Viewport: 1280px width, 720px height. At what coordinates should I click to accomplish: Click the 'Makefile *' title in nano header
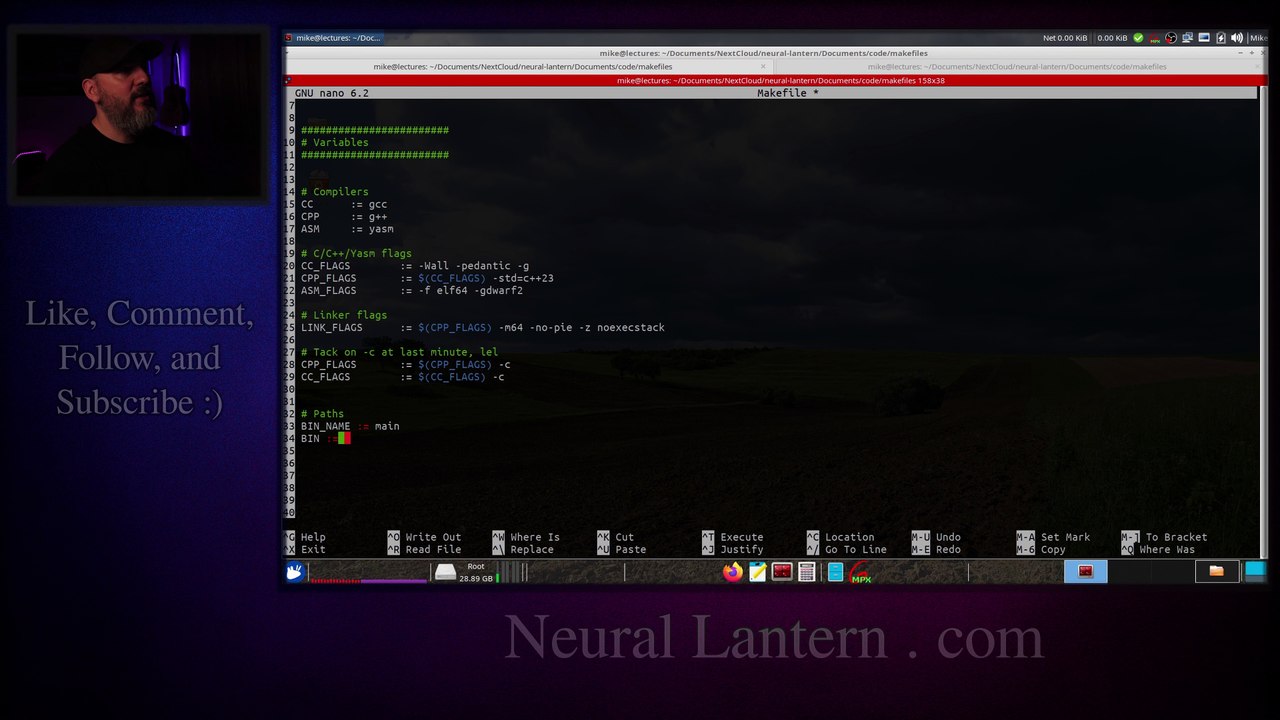pos(788,93)
